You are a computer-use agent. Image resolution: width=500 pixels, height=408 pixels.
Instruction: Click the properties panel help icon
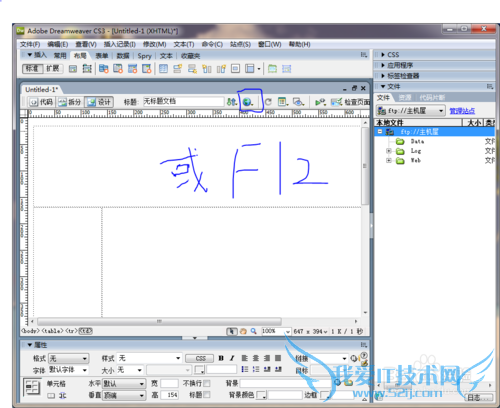(364, 355)
